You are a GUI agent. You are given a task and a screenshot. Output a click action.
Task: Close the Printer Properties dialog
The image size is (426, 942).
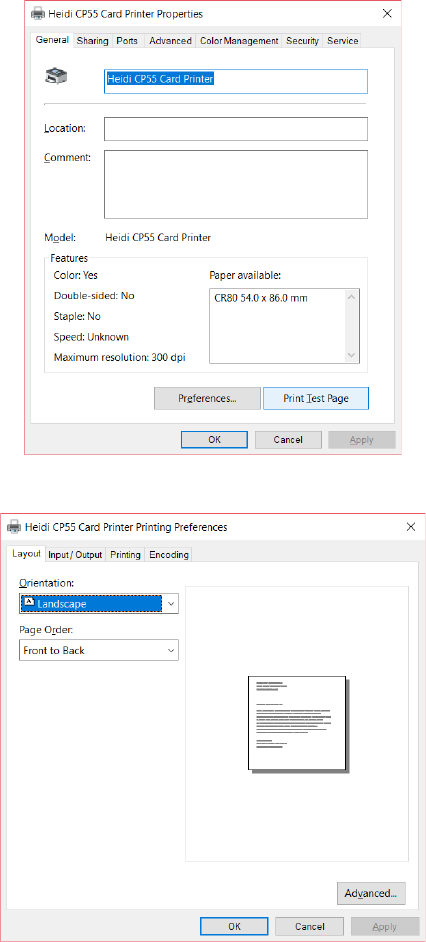pyautogui.click(x=388, y=13)
